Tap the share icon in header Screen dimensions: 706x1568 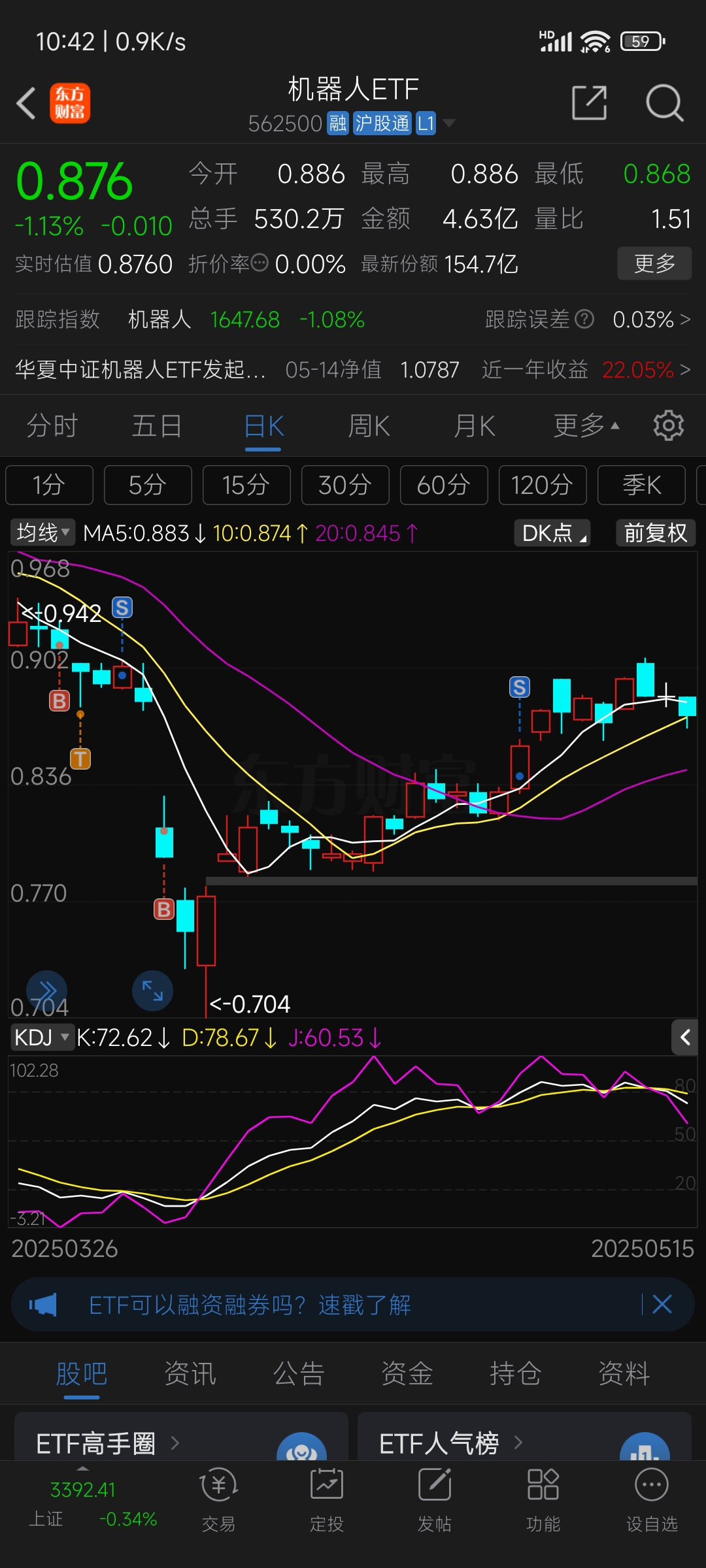coord(590,103)
